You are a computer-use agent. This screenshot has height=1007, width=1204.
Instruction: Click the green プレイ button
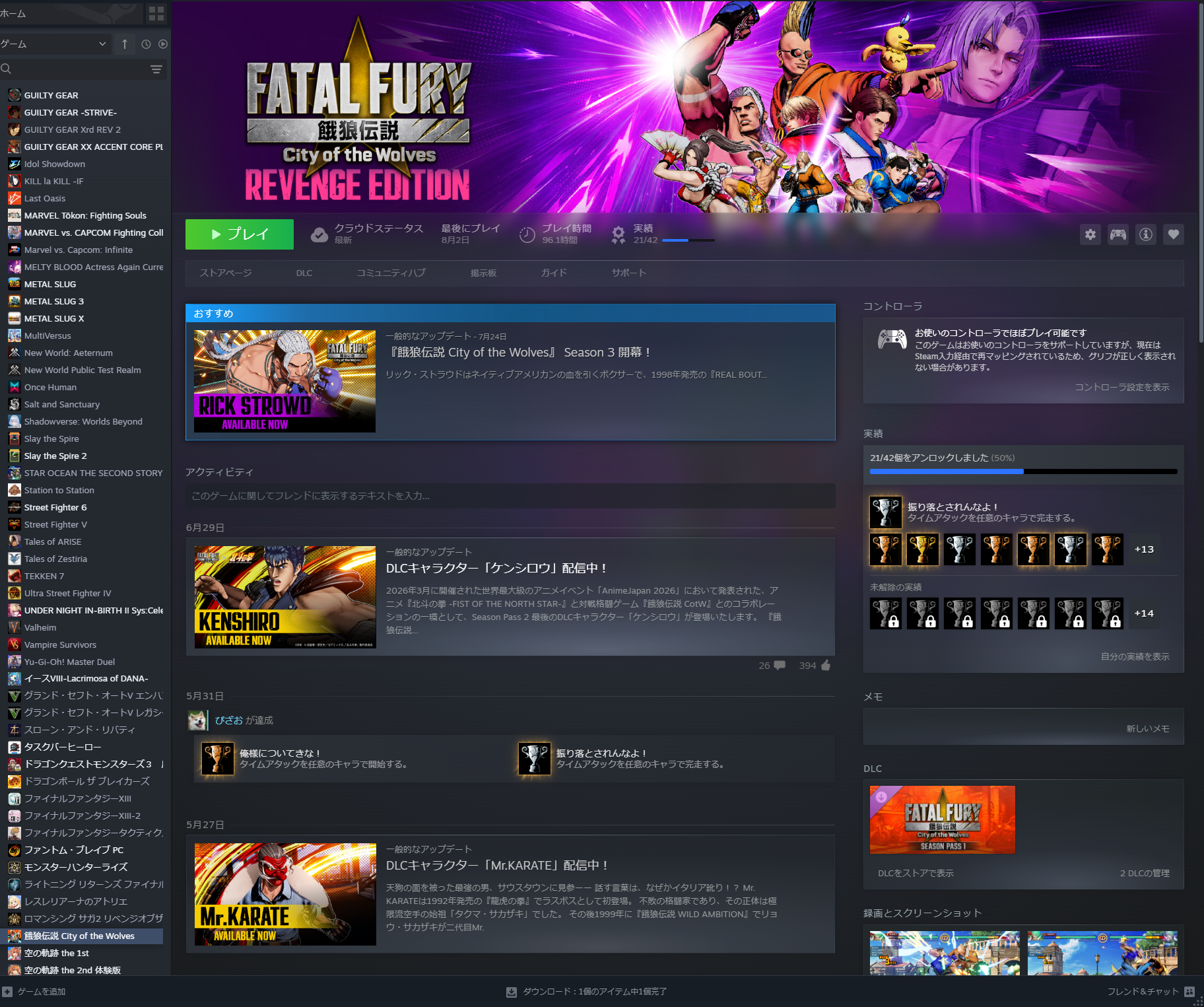[x=240, y=234]
